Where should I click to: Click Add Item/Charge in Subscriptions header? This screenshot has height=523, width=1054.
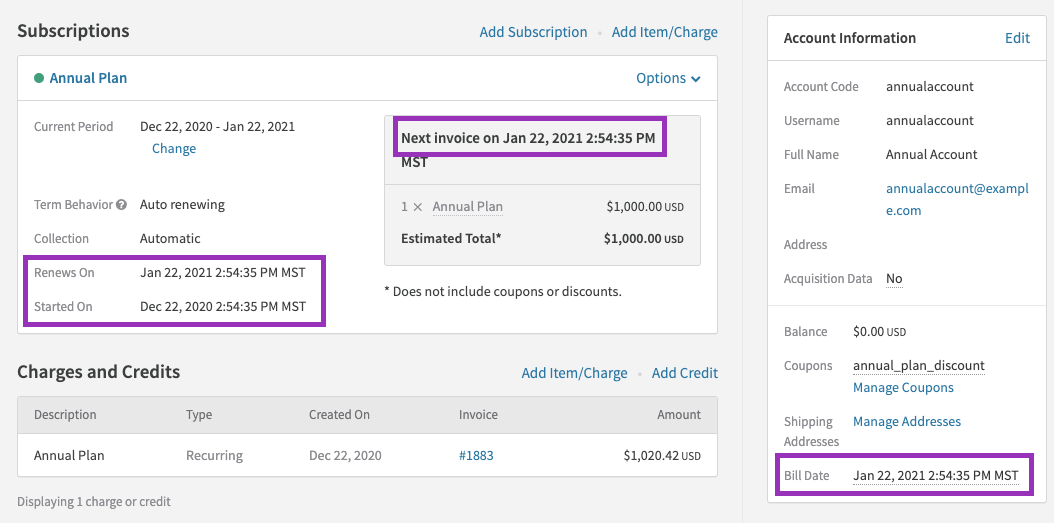click(x=664, y=32)
